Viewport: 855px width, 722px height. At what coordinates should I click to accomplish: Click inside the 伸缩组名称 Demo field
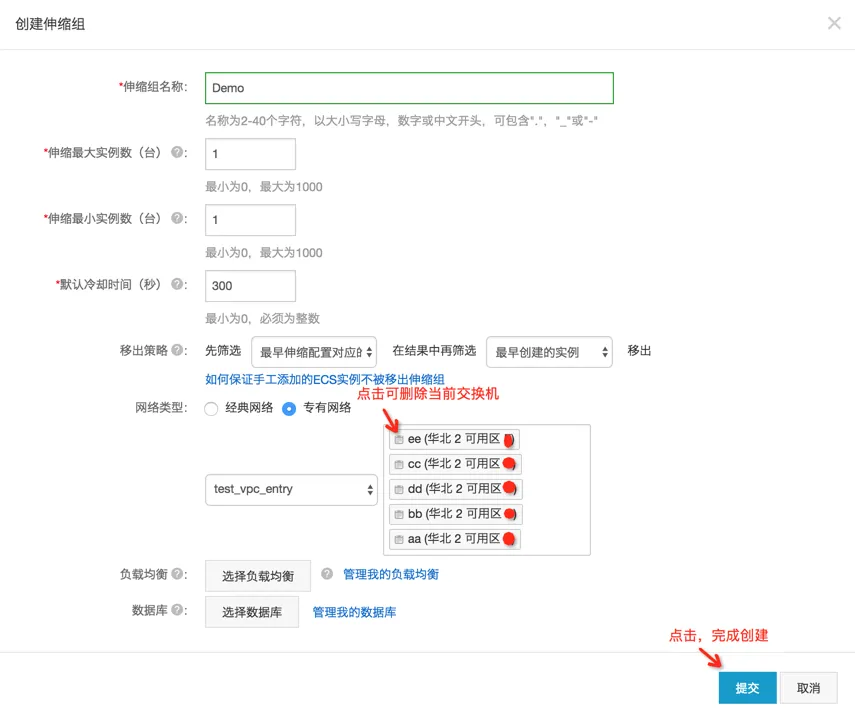pos(408,88)
